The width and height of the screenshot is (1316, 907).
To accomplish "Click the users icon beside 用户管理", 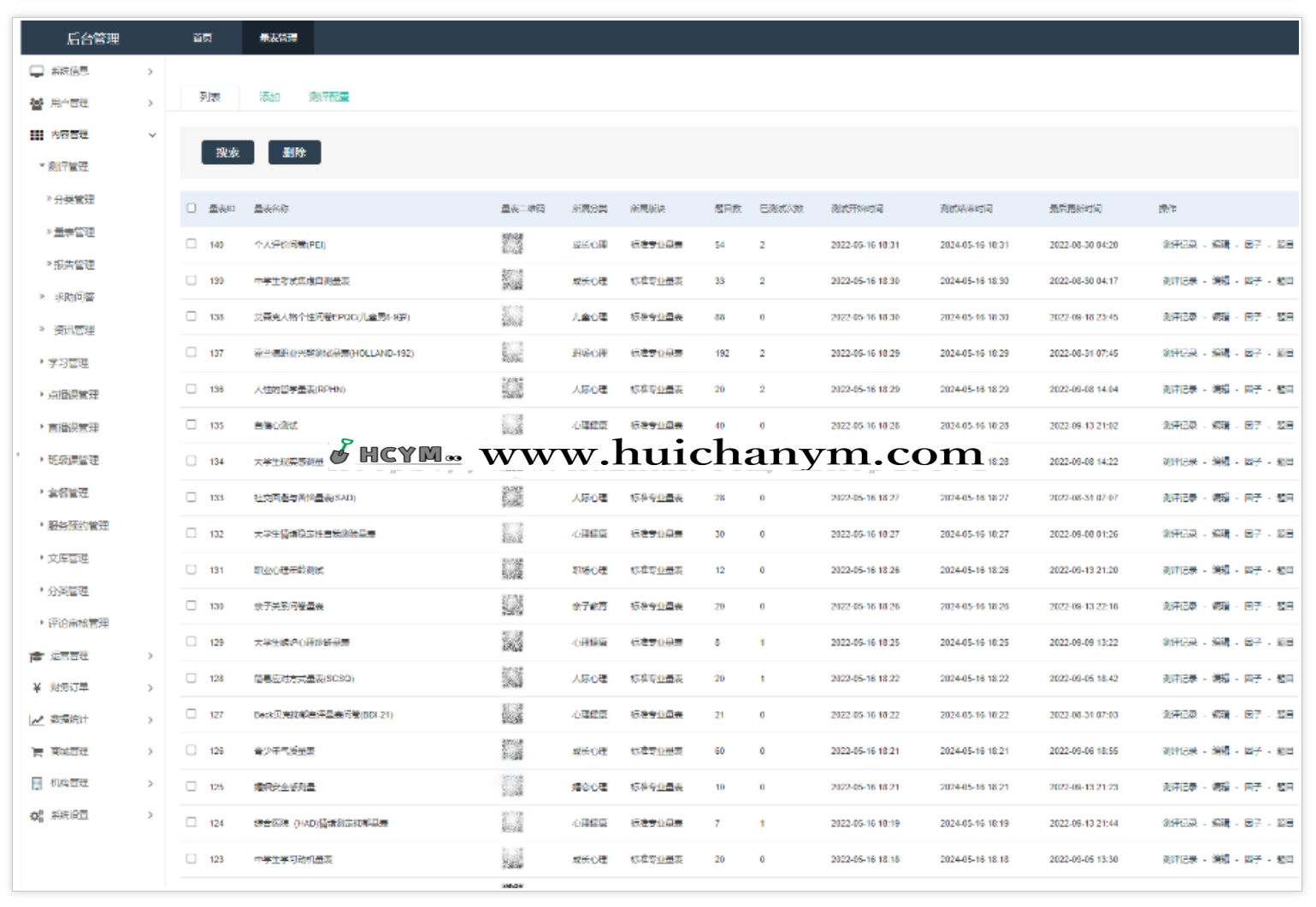I will [x=37, y=103].
